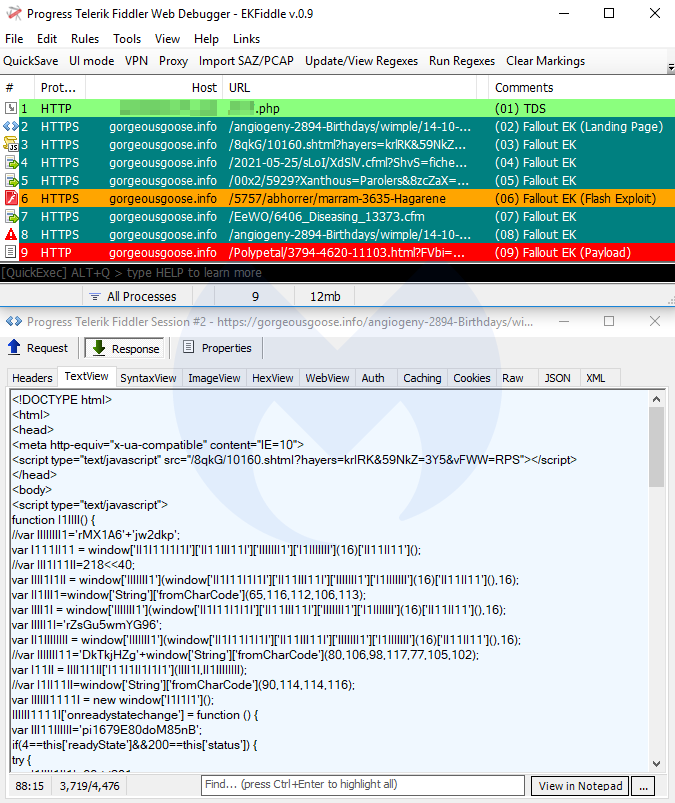This screenshot has height=803, width=675.
Task: Sort by the Host column header
Action: pyautogui.click(x=154, y=88)
